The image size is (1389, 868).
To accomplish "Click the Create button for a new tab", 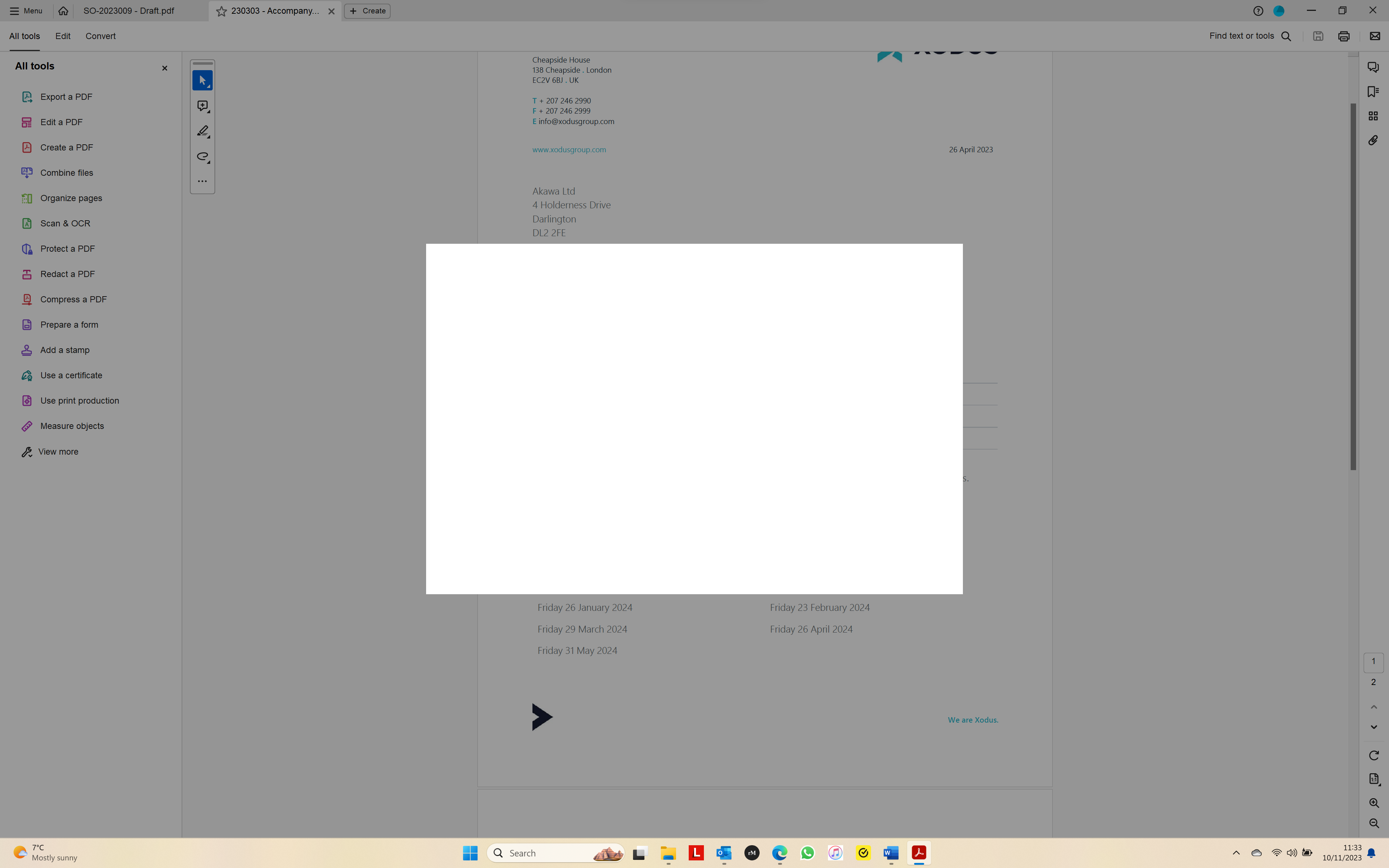I will [x=367, y=10].
